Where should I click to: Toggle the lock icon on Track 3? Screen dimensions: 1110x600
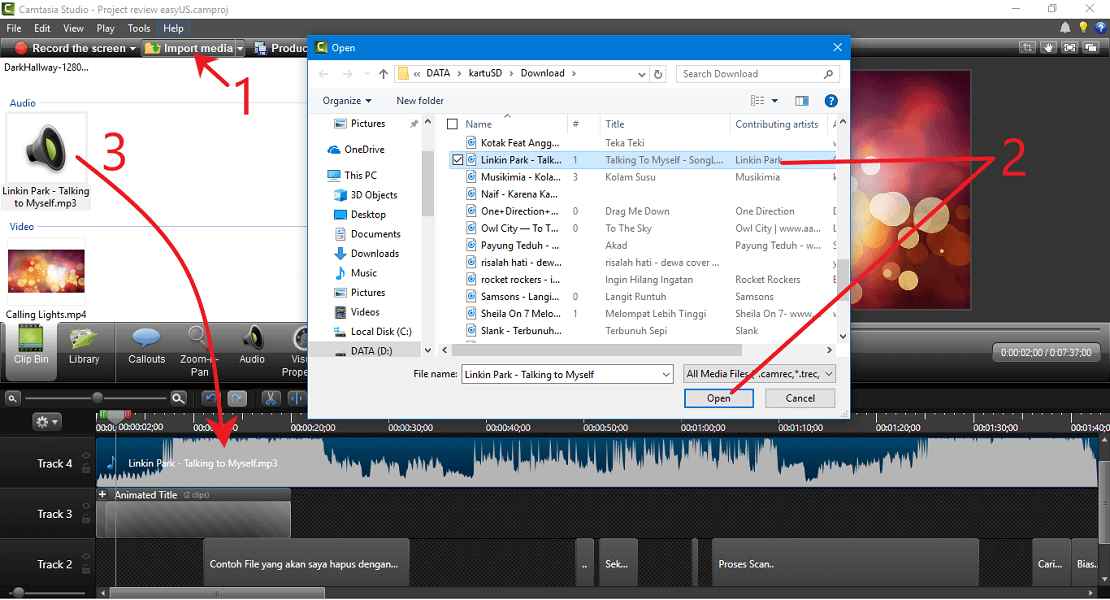(x=86, y=519)
